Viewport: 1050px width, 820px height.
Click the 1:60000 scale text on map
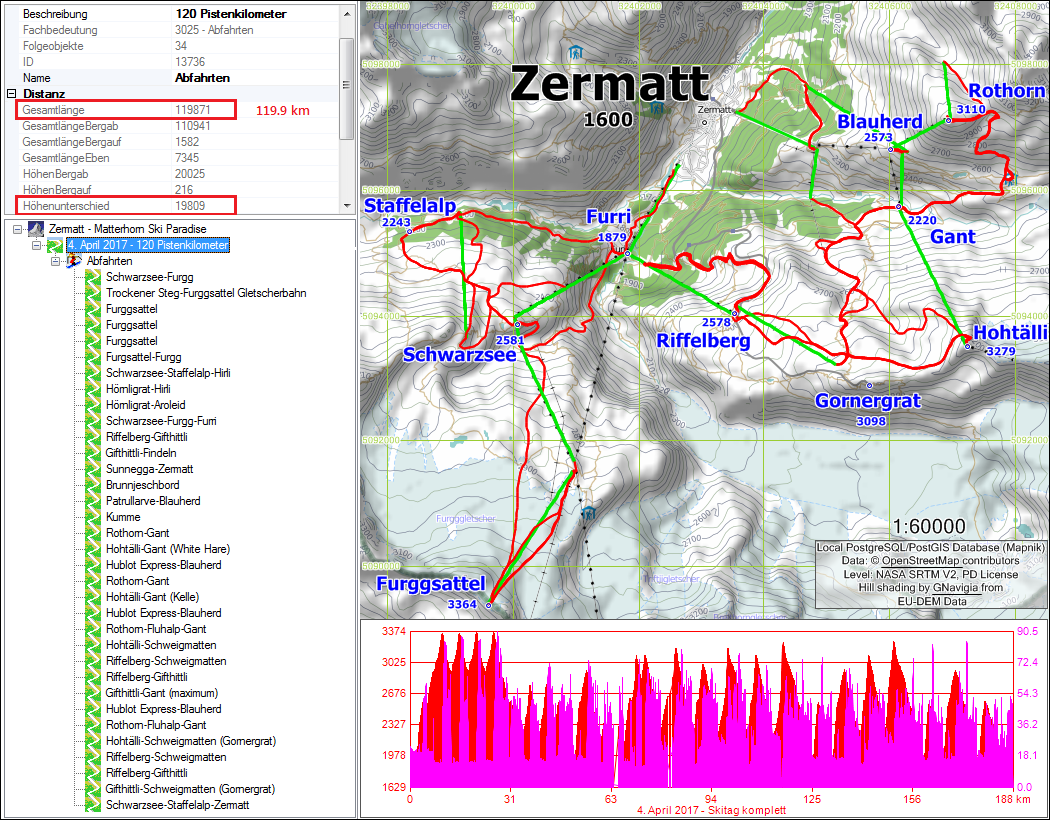(x=929, y=527)
